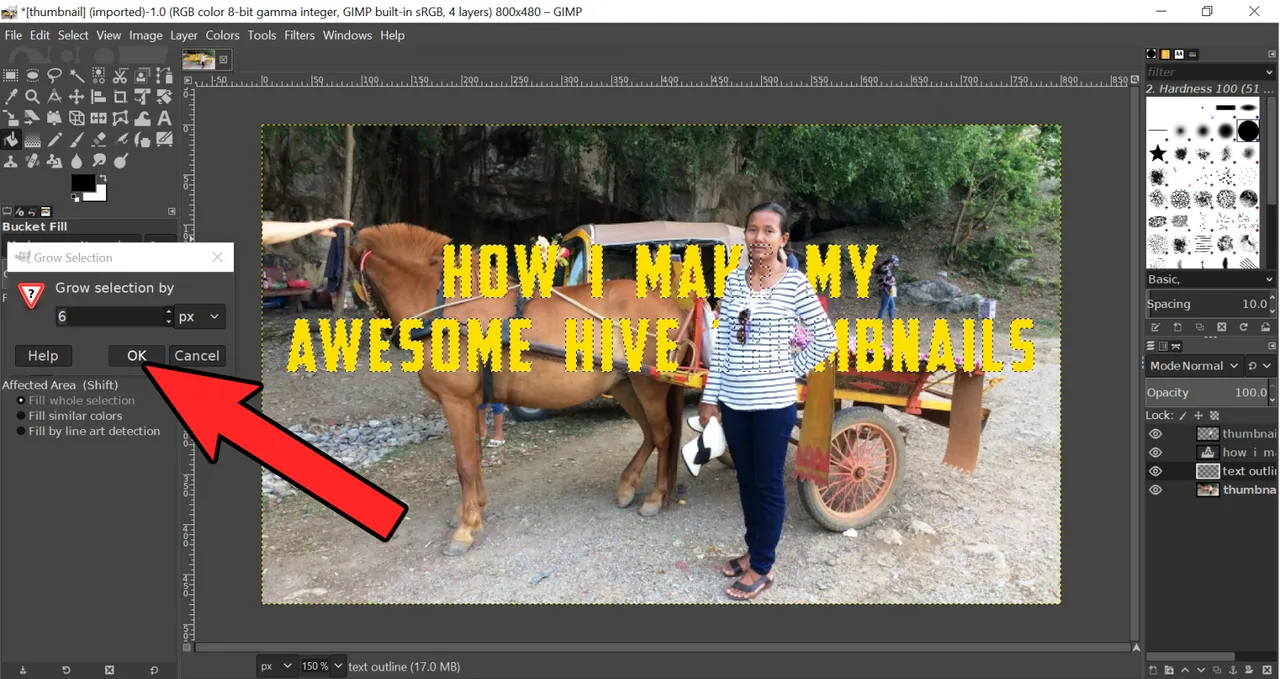Open the layer Mode Normal dropdown
Viewport: 1280px width, 679px height.
1195,366
